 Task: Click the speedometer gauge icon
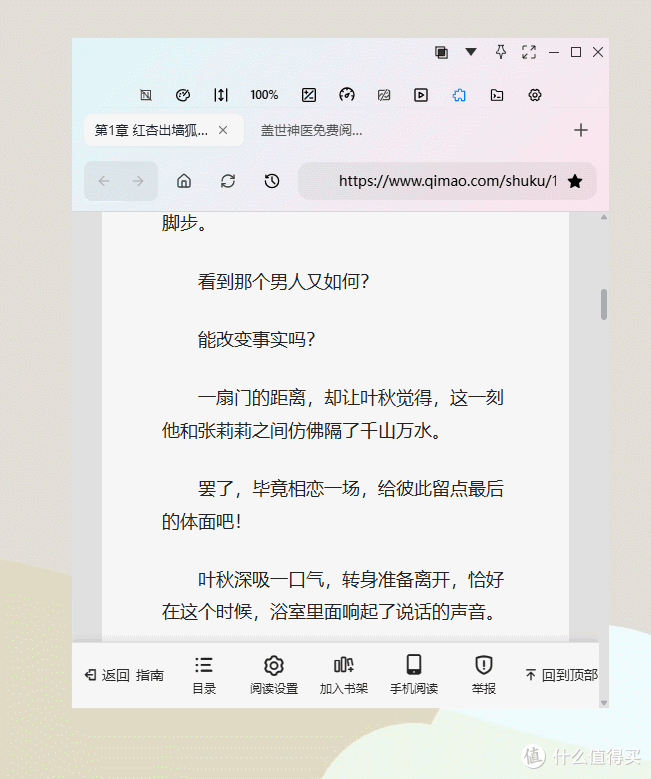tap(347, 94)
